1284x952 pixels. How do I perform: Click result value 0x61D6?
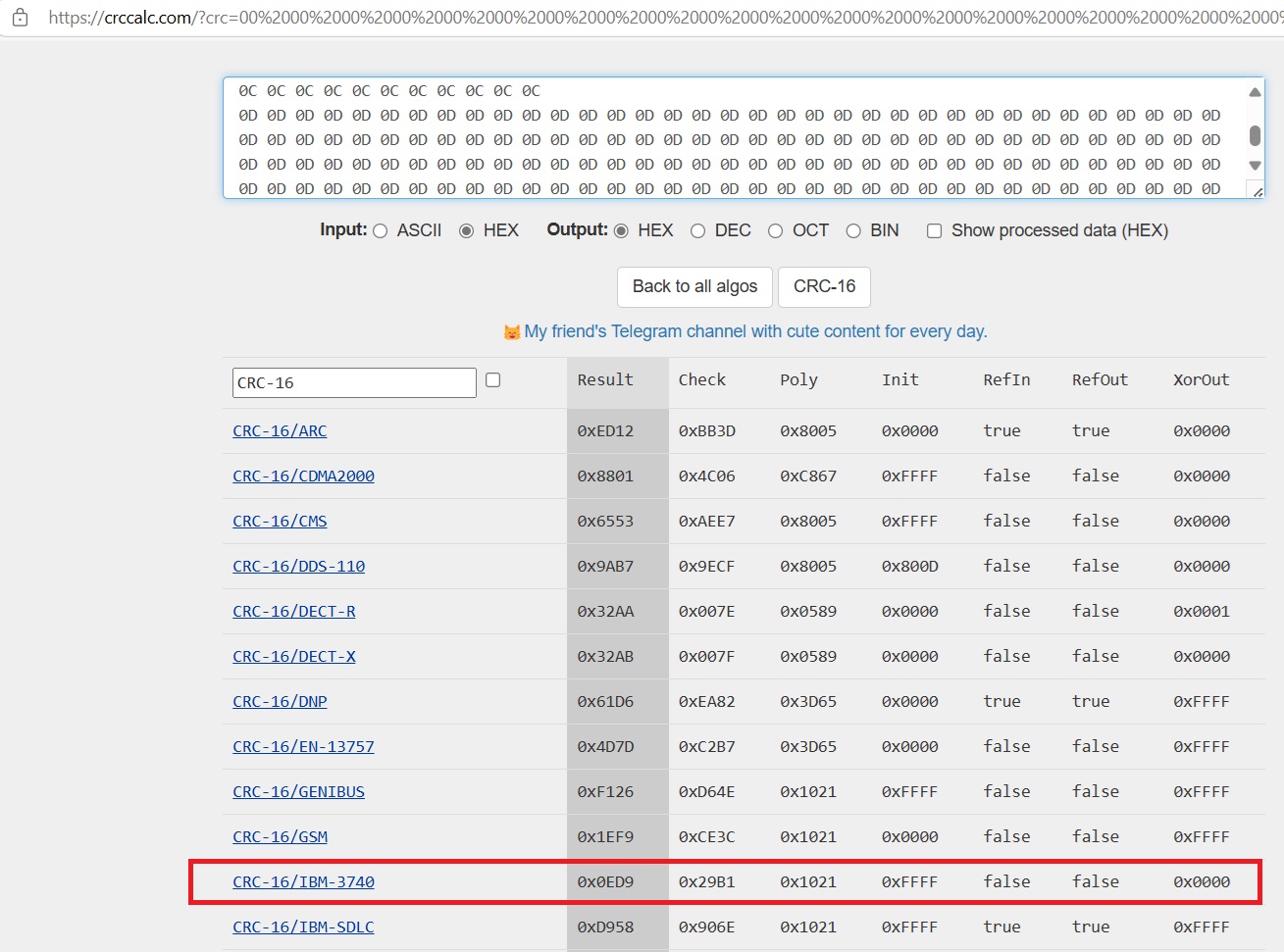(605, 701)
